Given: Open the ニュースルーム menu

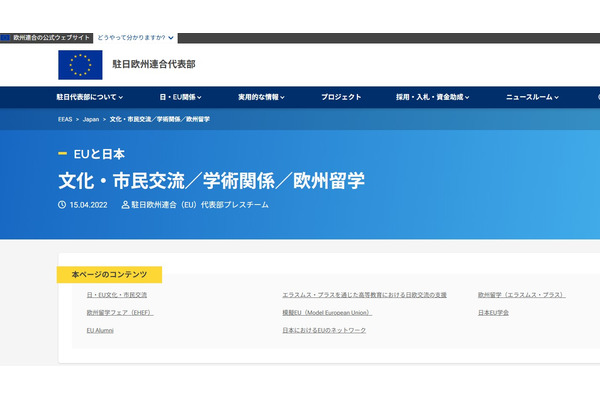Looking at the screenshot, I should tap(532, 97).
